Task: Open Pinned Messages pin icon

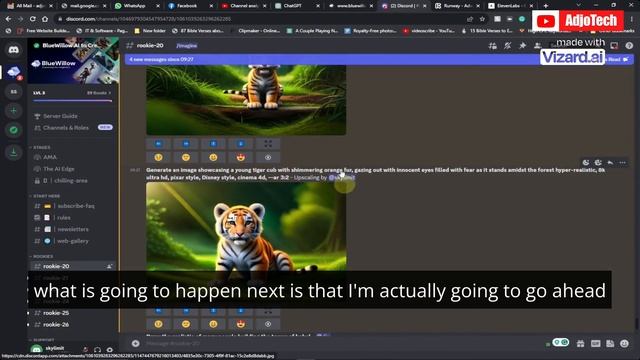Action: [x=522, y=46]
